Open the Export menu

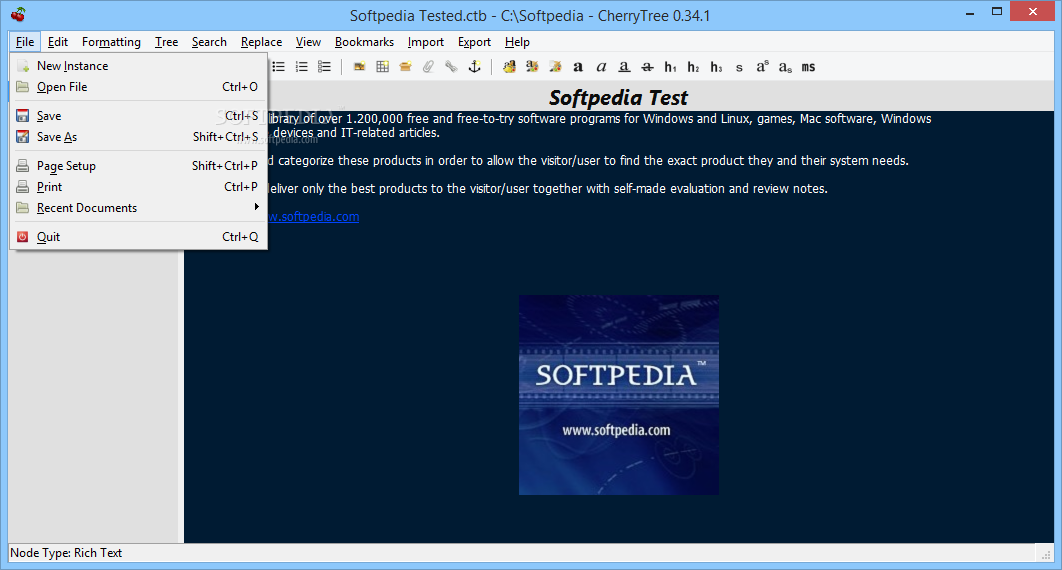474,42
